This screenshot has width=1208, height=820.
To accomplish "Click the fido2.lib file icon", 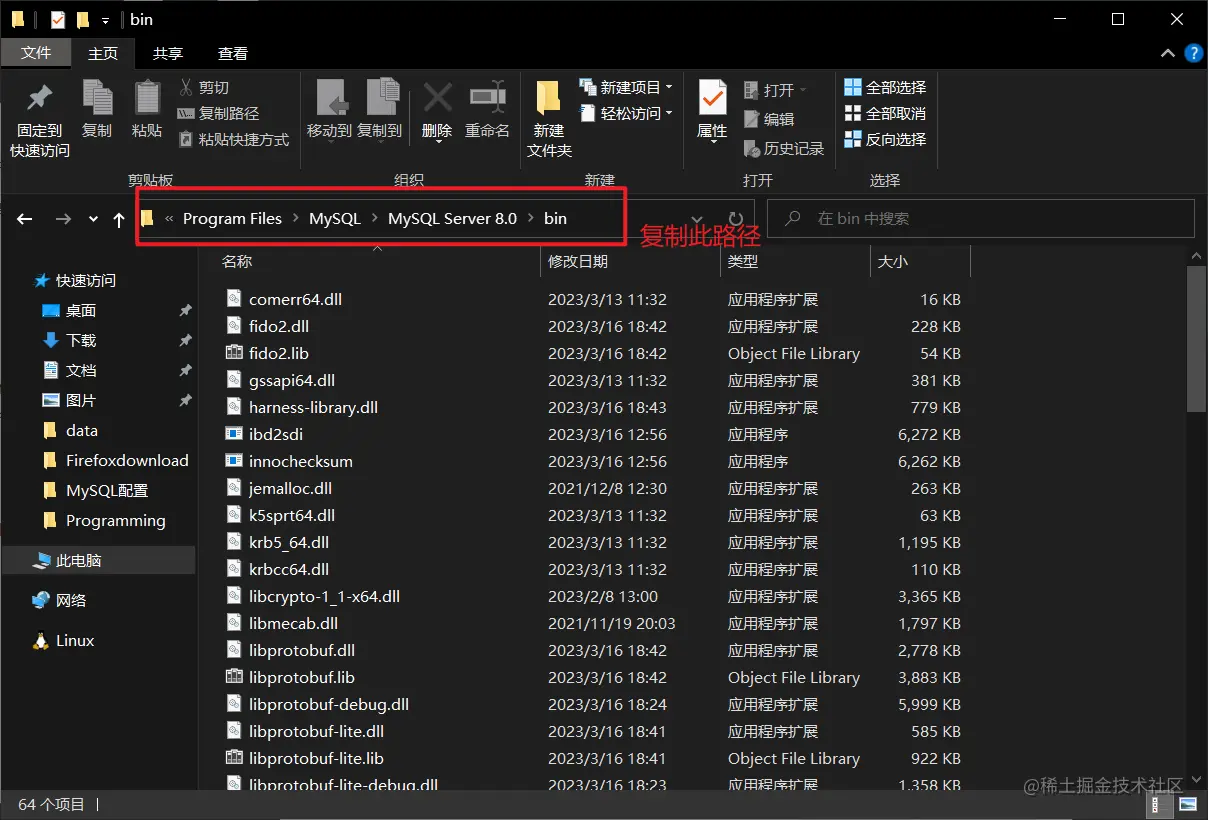I will [x=234, y=353].
